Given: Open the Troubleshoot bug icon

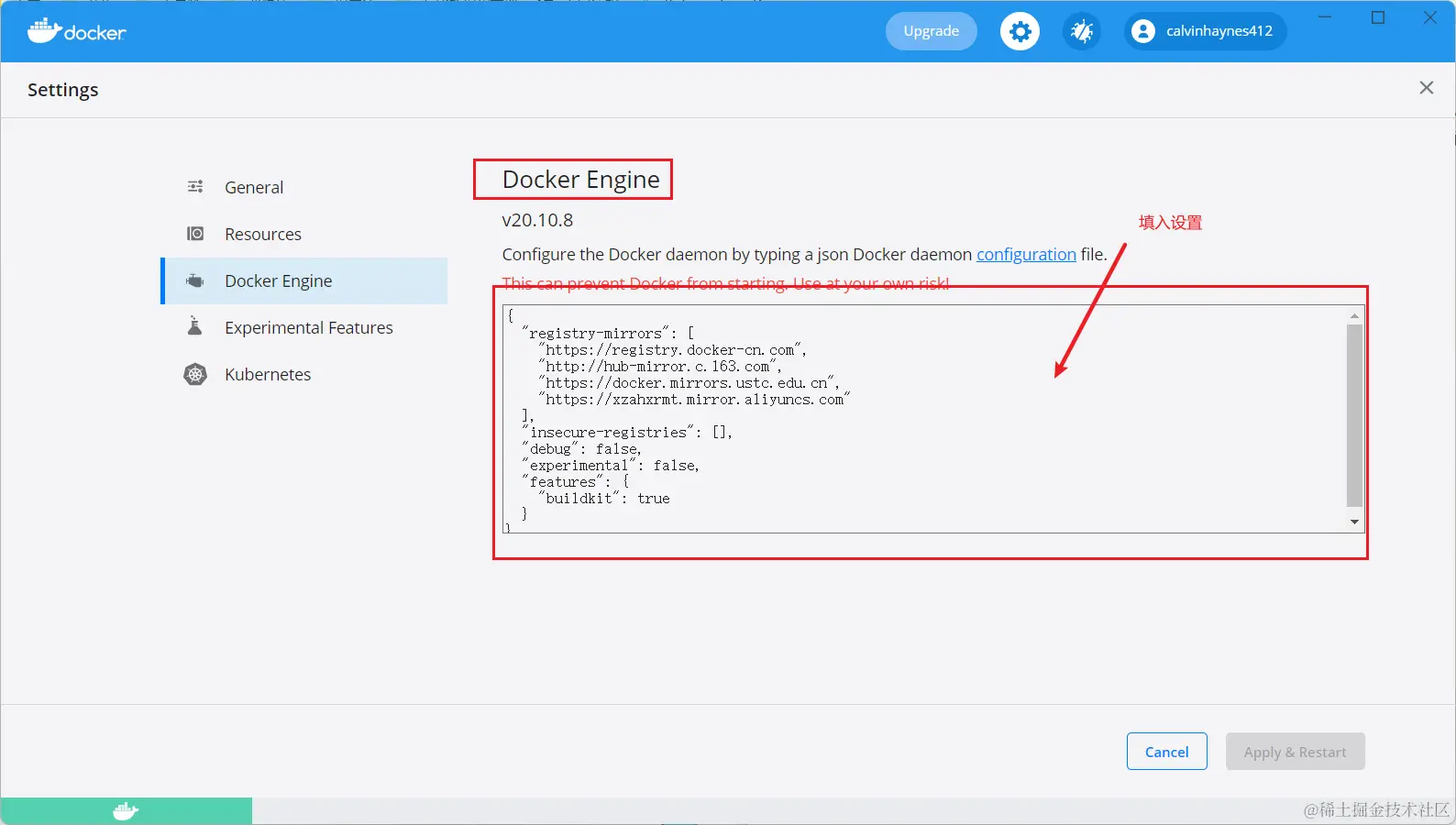Looking at the screenshot, I should point(1082,31).
